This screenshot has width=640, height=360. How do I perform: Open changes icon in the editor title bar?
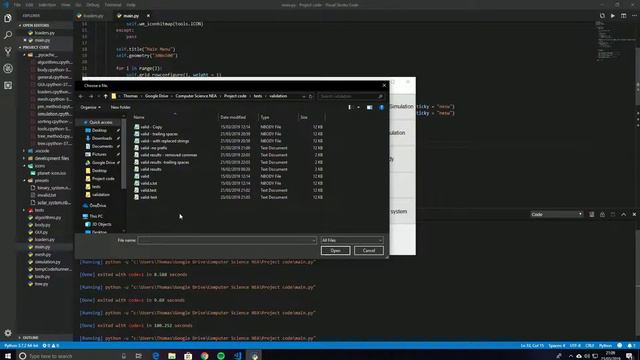tap(602, 16)
